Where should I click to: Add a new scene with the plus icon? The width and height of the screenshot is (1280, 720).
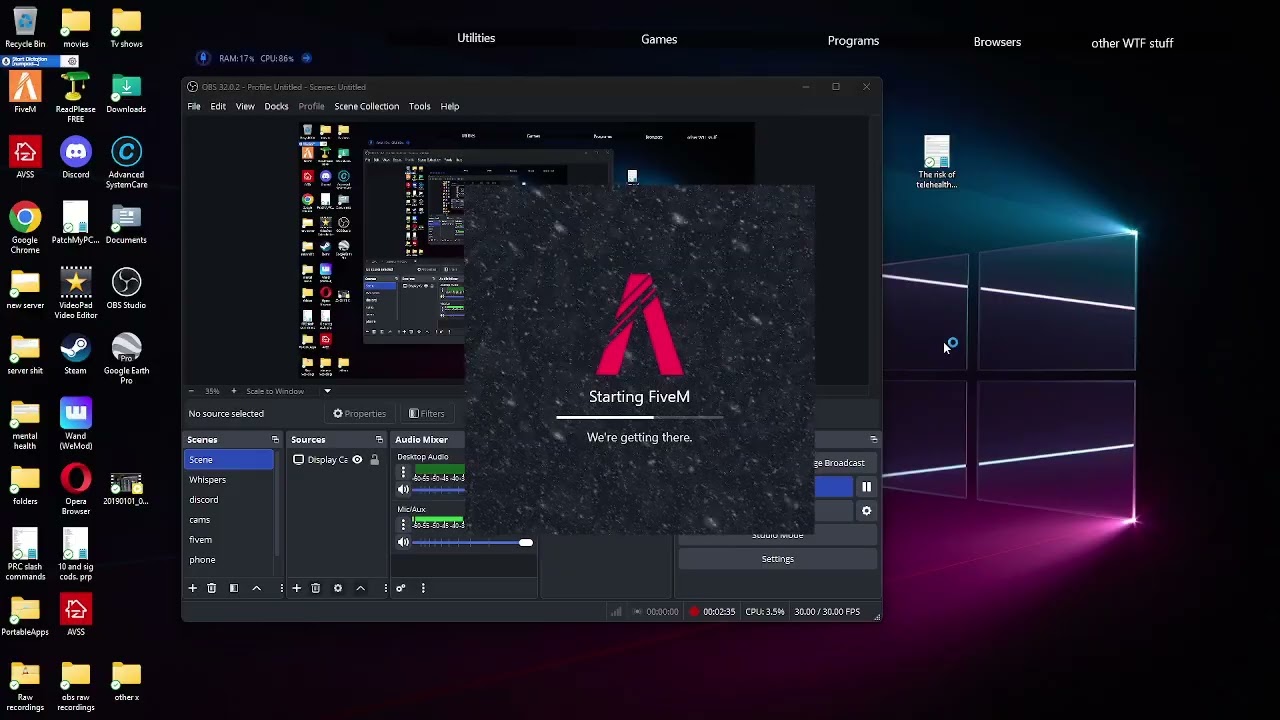point(193,588)
